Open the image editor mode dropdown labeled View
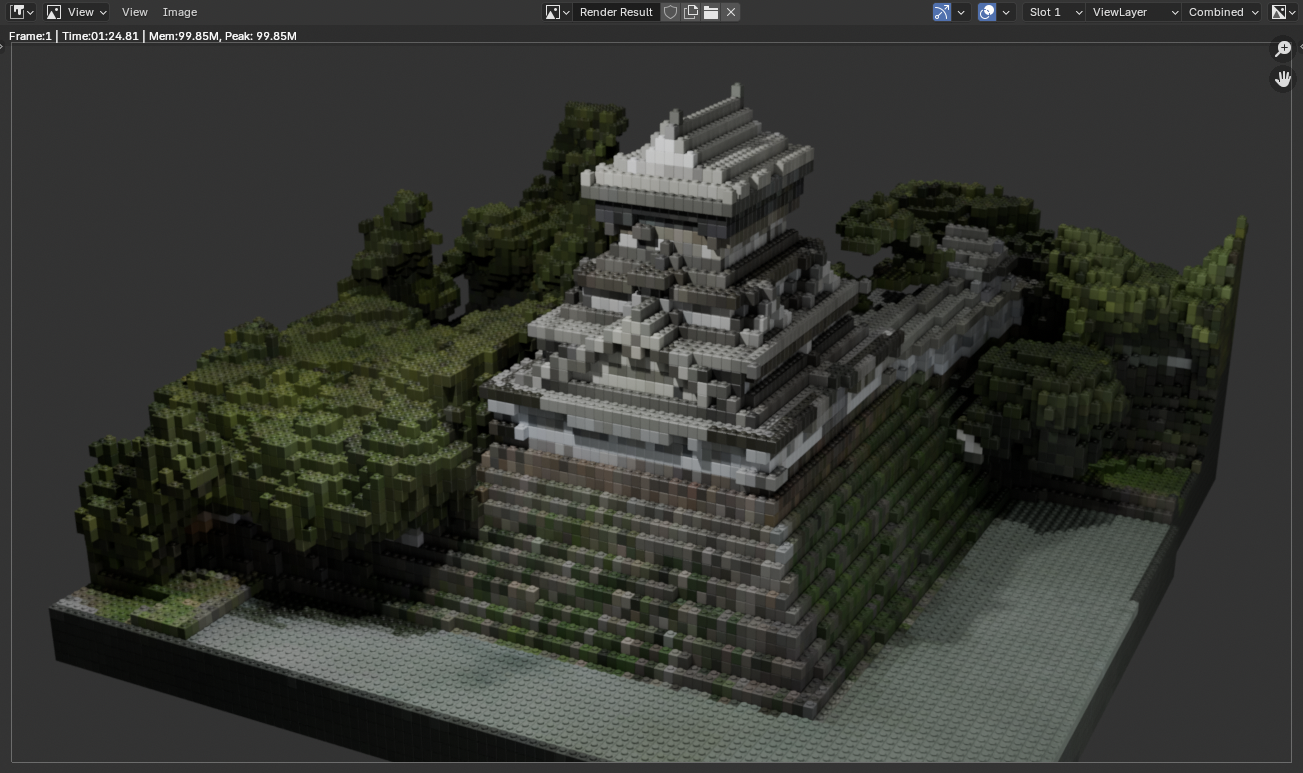 pyautogui.click(x=77, y=12)
